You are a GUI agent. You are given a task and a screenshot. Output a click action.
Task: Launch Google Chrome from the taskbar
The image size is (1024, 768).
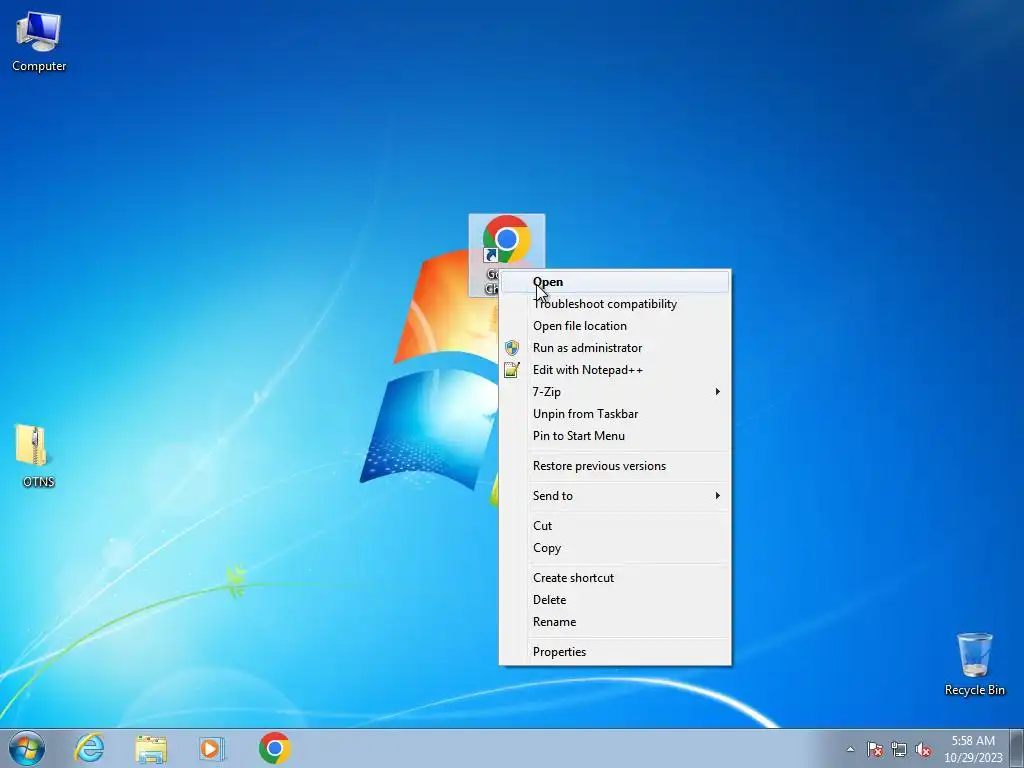click(274, 748)
